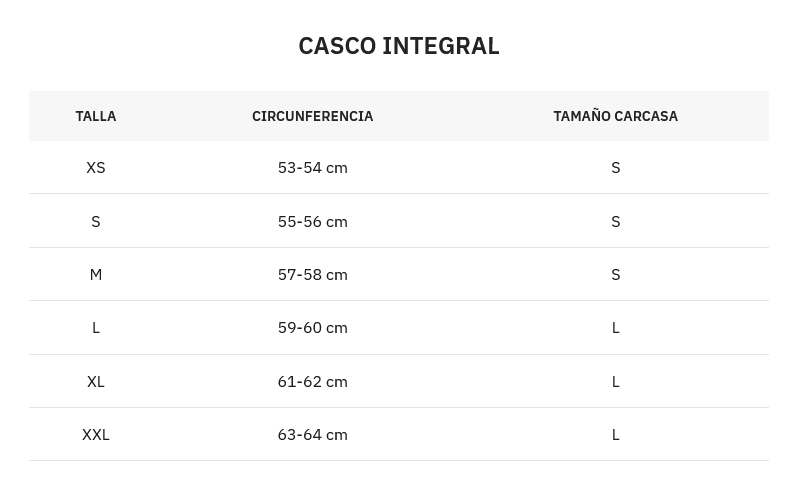Click the 57-58 cm circumference value
The width and height of the screenshot is (798, 491).
(312, 274)
